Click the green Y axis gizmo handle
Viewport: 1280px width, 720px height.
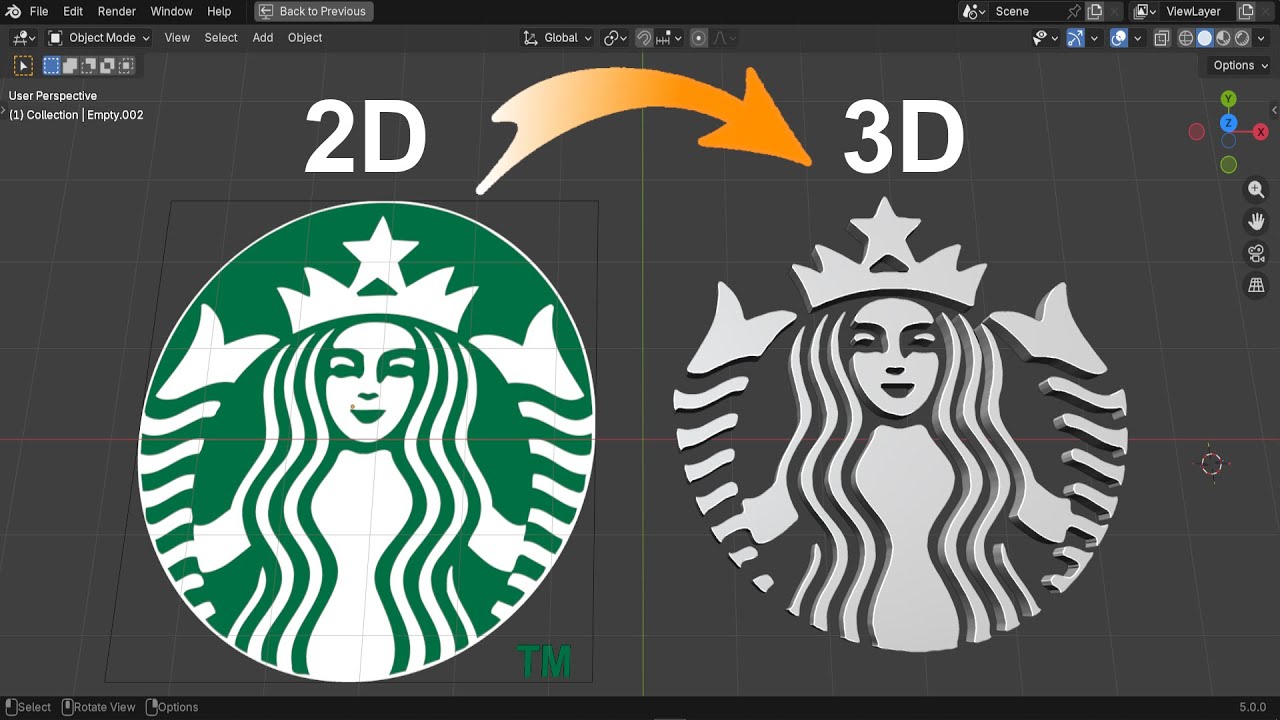pos(1228,98)
